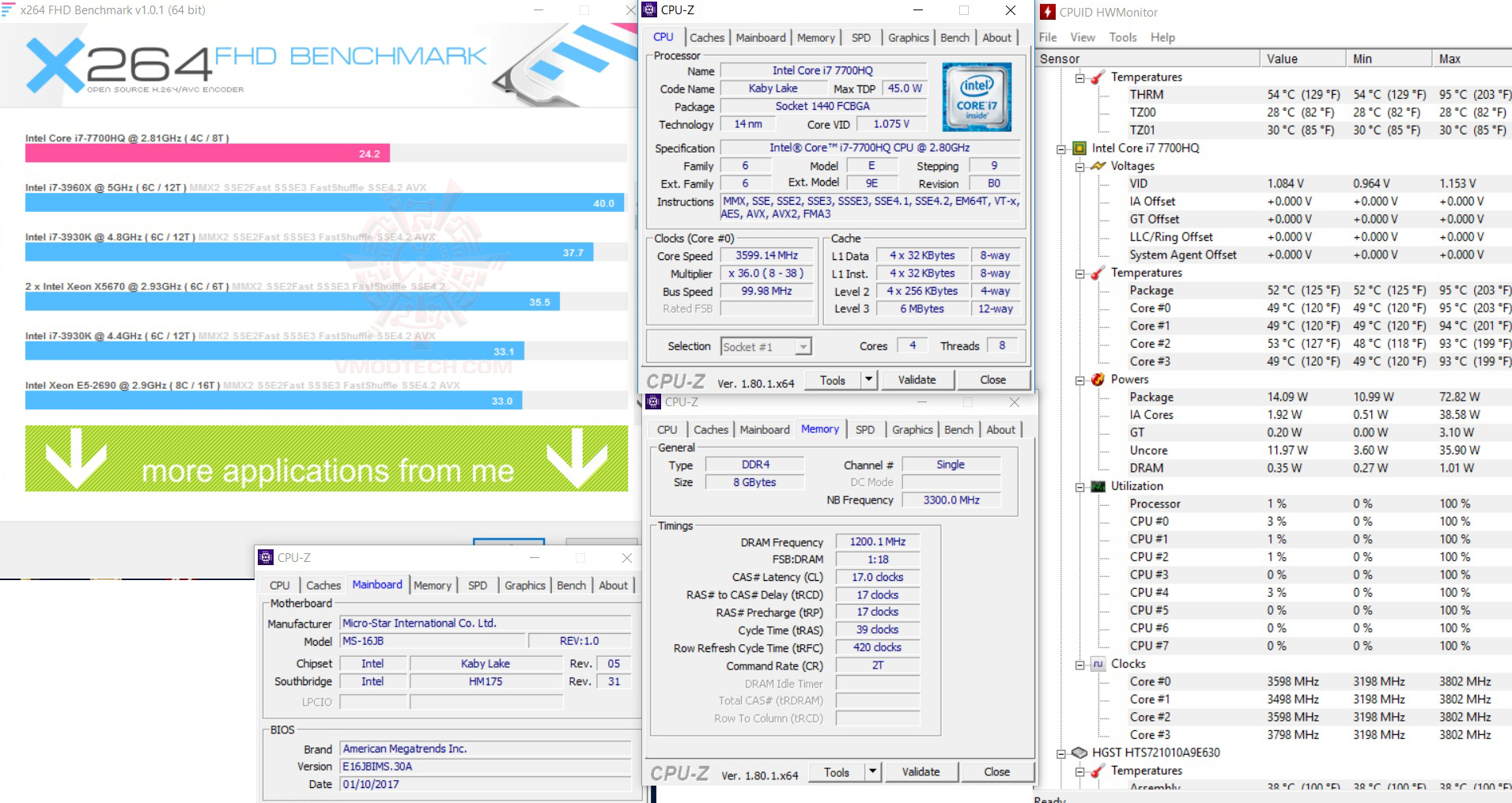
Task: Open Tools dropdown arrow in CPU-Z Memory window
Action: point(872,772)
